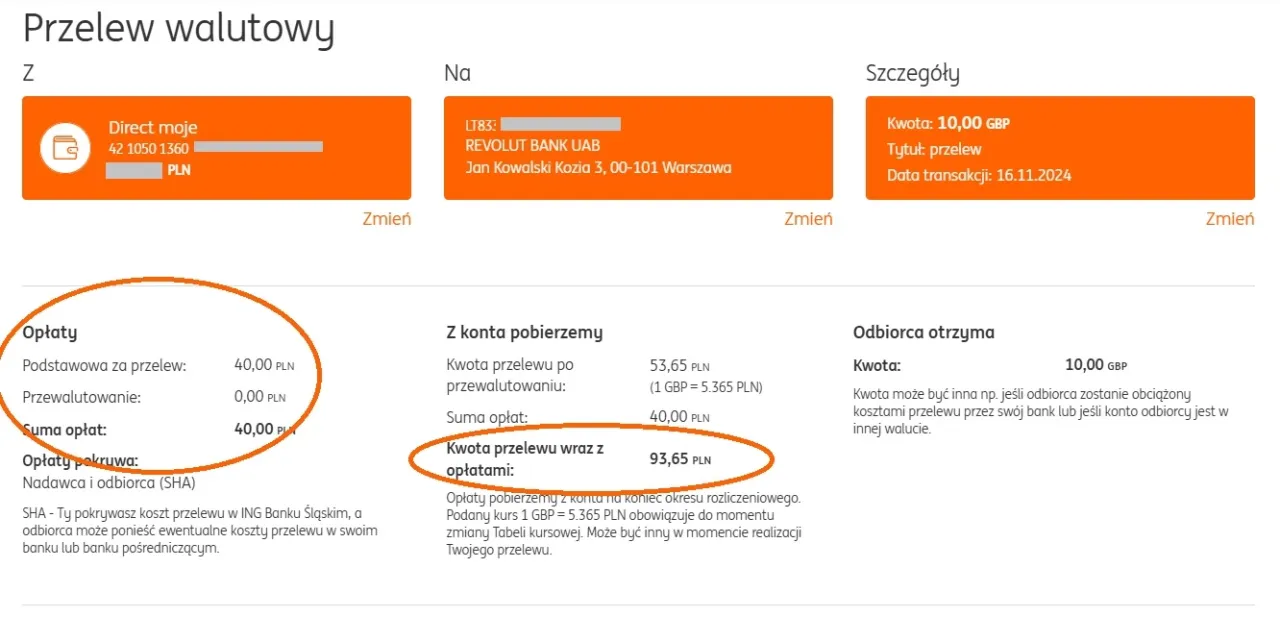Click the Z konta pobierzemy section heading

[524, 331]
